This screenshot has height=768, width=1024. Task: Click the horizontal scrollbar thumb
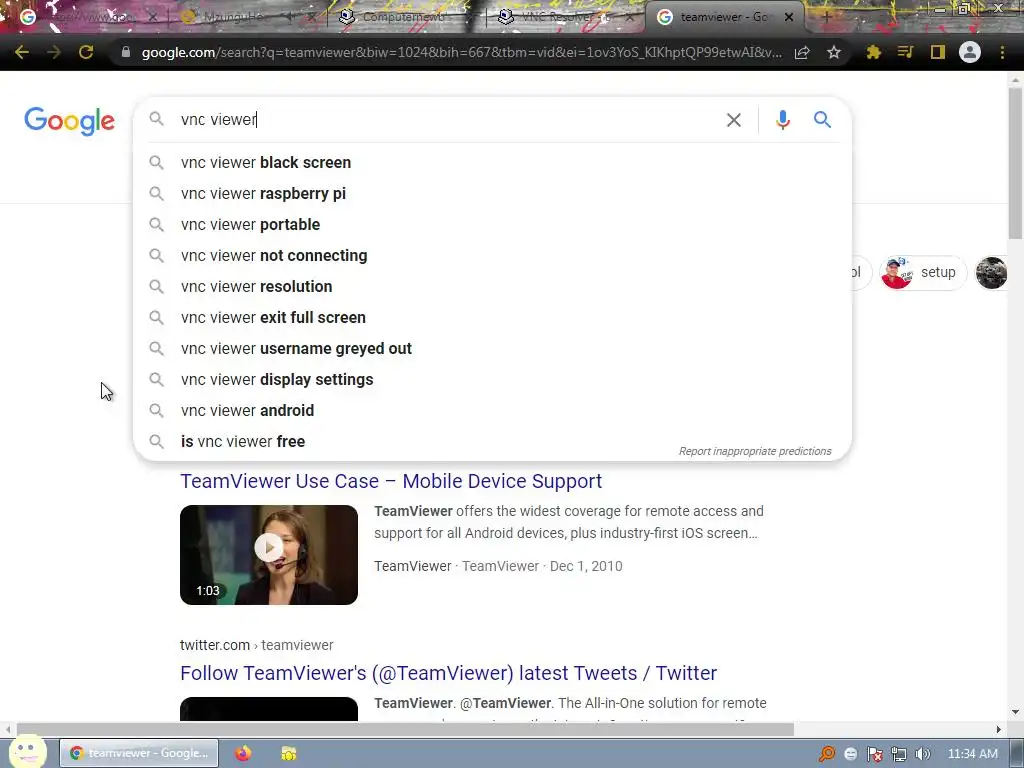tap(405, 729)
